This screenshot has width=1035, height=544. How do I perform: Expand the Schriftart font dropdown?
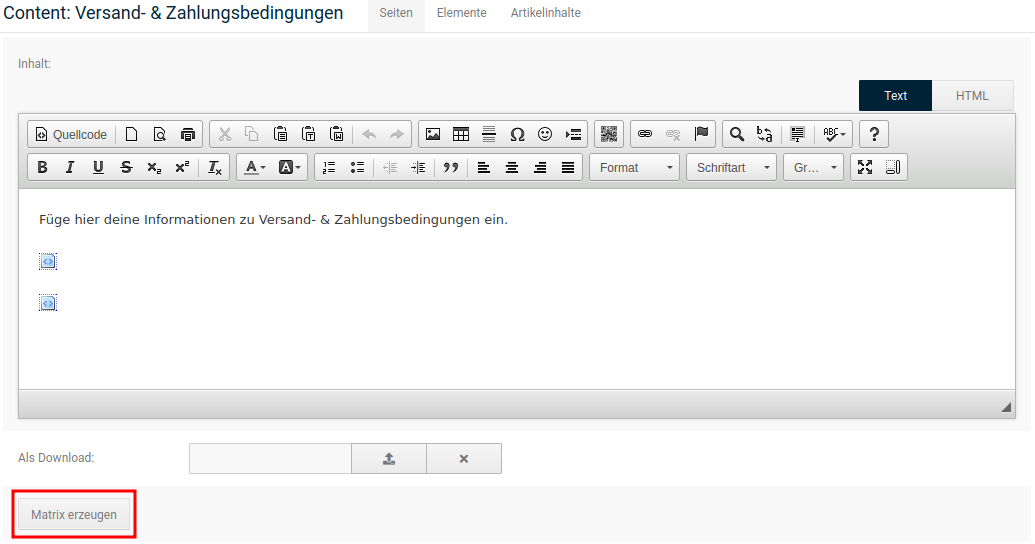731,168
